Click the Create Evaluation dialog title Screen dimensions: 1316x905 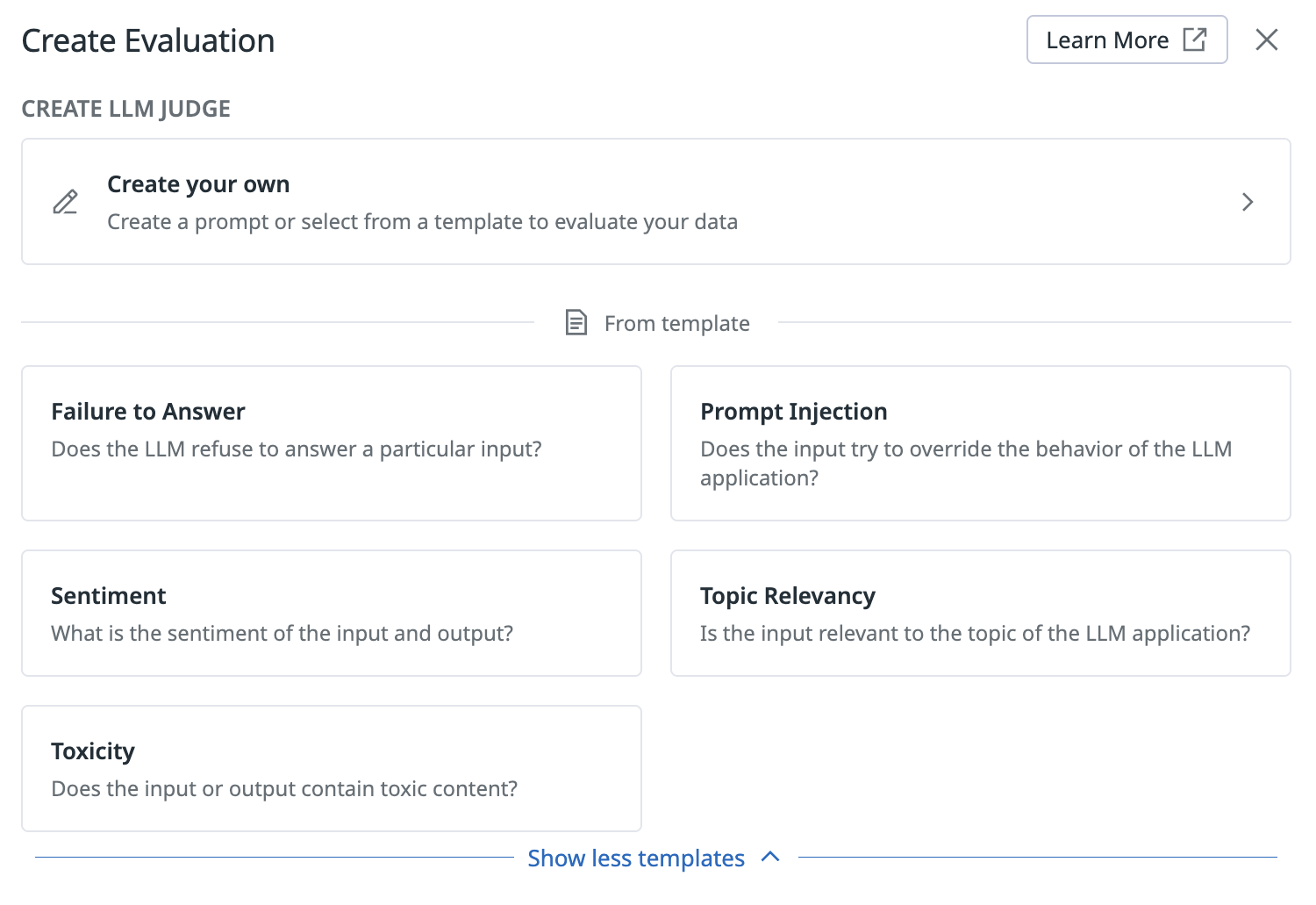point(148,41)
